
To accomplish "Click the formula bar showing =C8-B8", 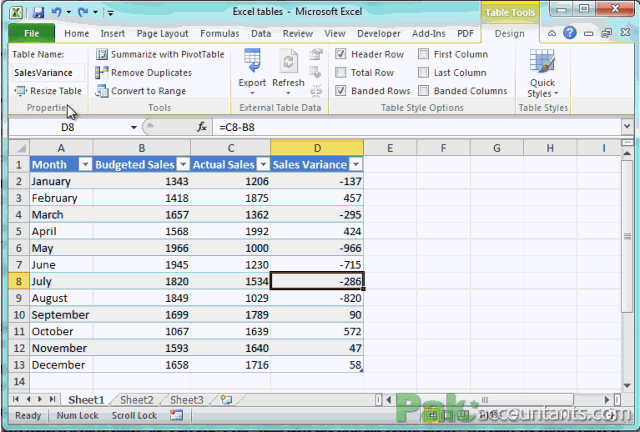I will [x=416, y=127].
